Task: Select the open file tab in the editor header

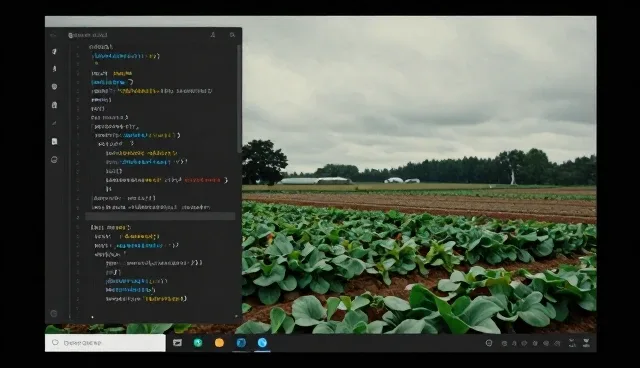Action: click(88, 35)
